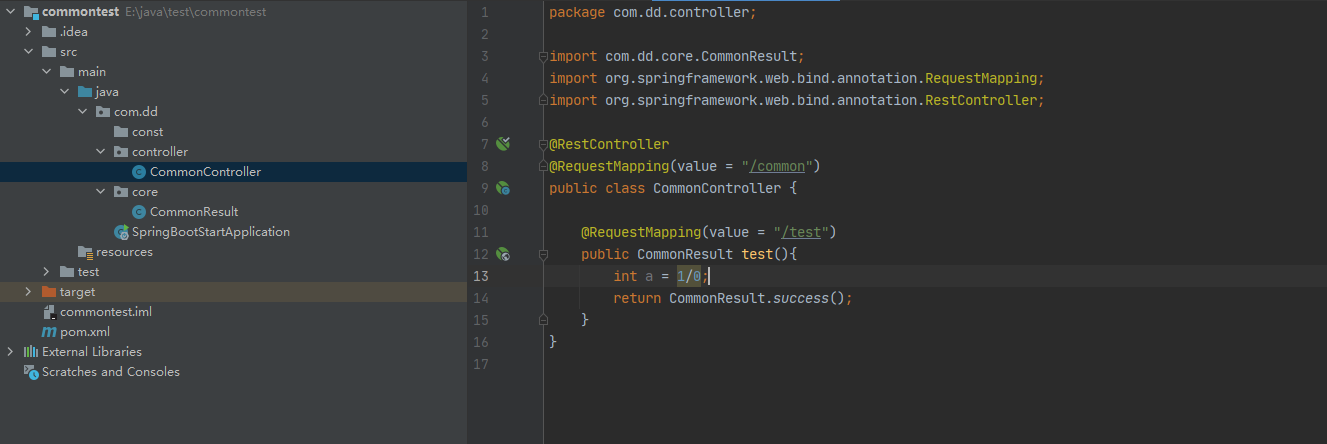Click the 1/0 expression on line 13

(x=689, y=276)
